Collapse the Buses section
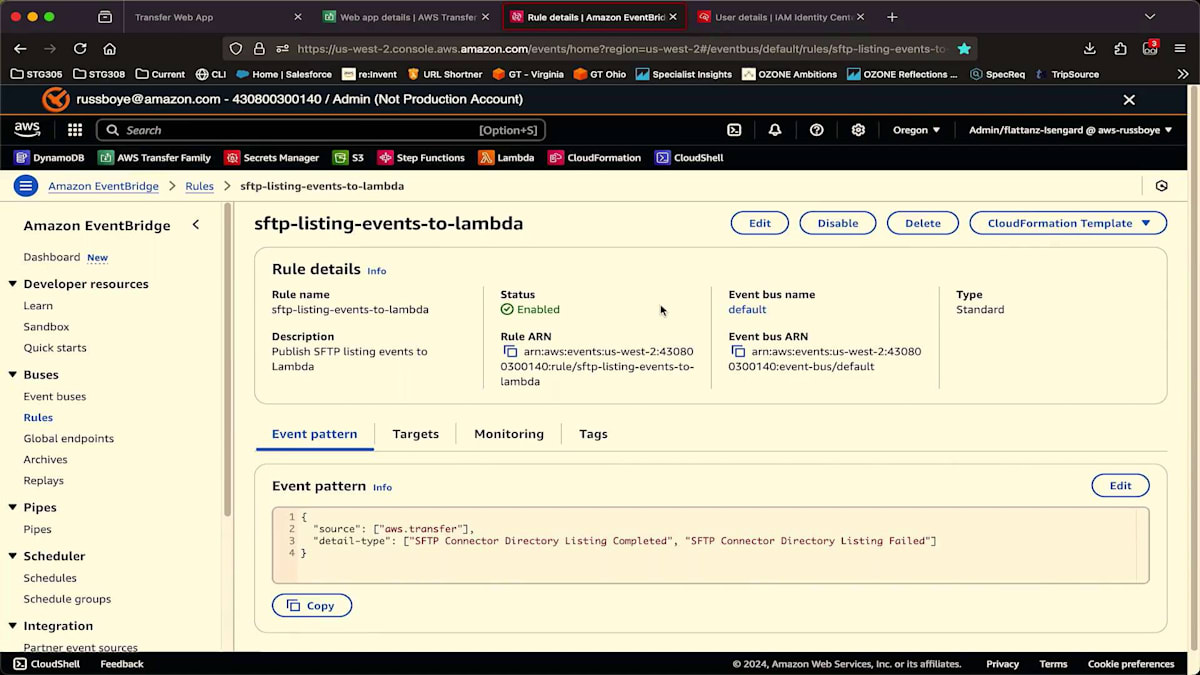The width and height of the screenshot is (1200, 675). click(x=13, y=375)
